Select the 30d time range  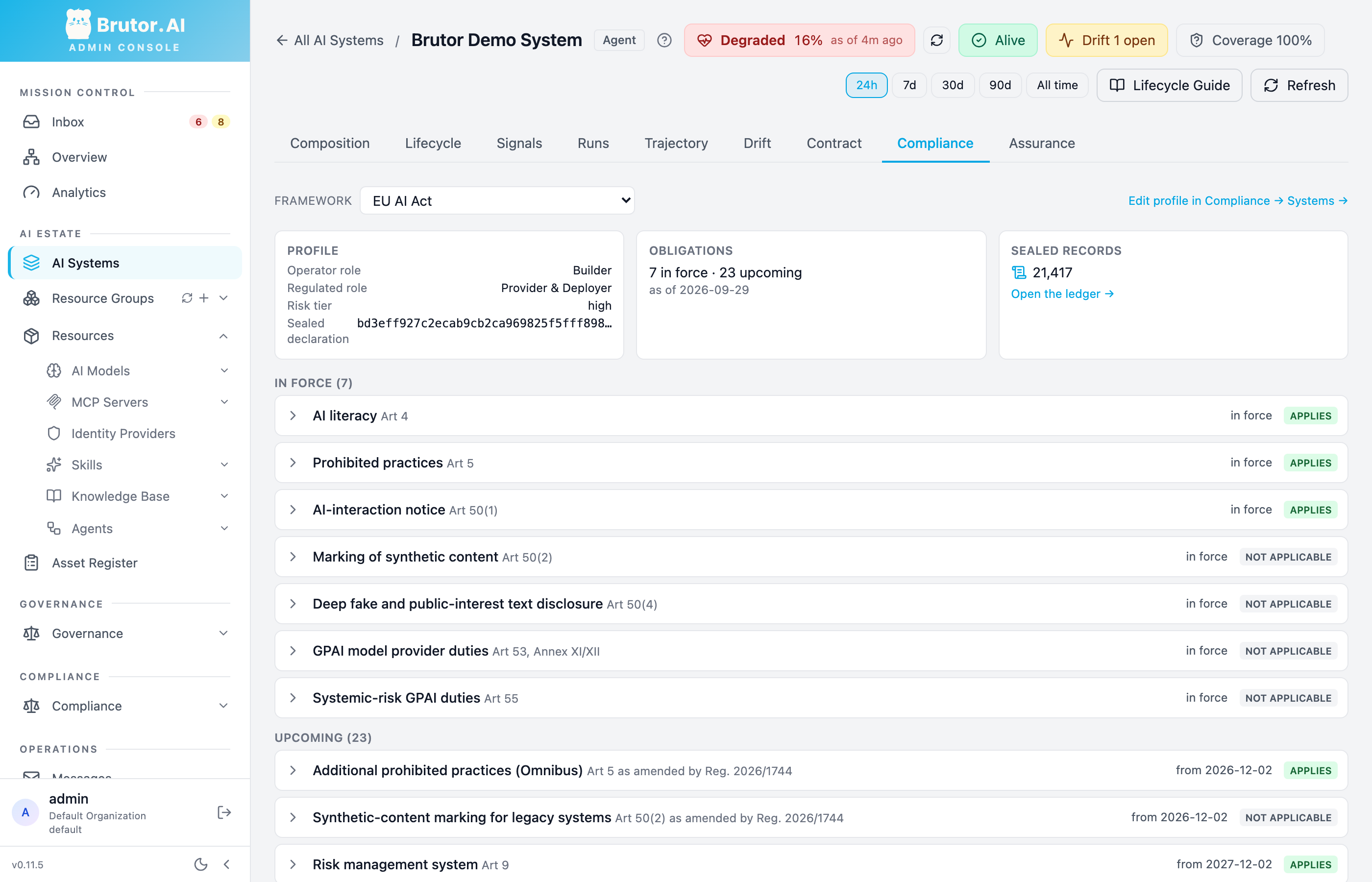[952, 85]
